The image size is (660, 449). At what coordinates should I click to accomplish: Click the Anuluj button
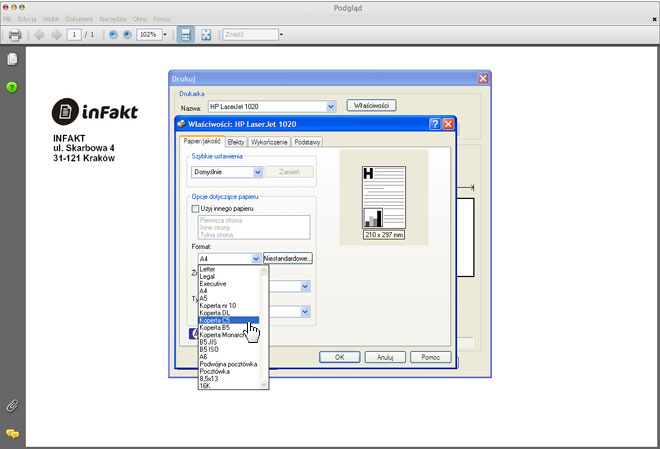(x=385, y=357)
